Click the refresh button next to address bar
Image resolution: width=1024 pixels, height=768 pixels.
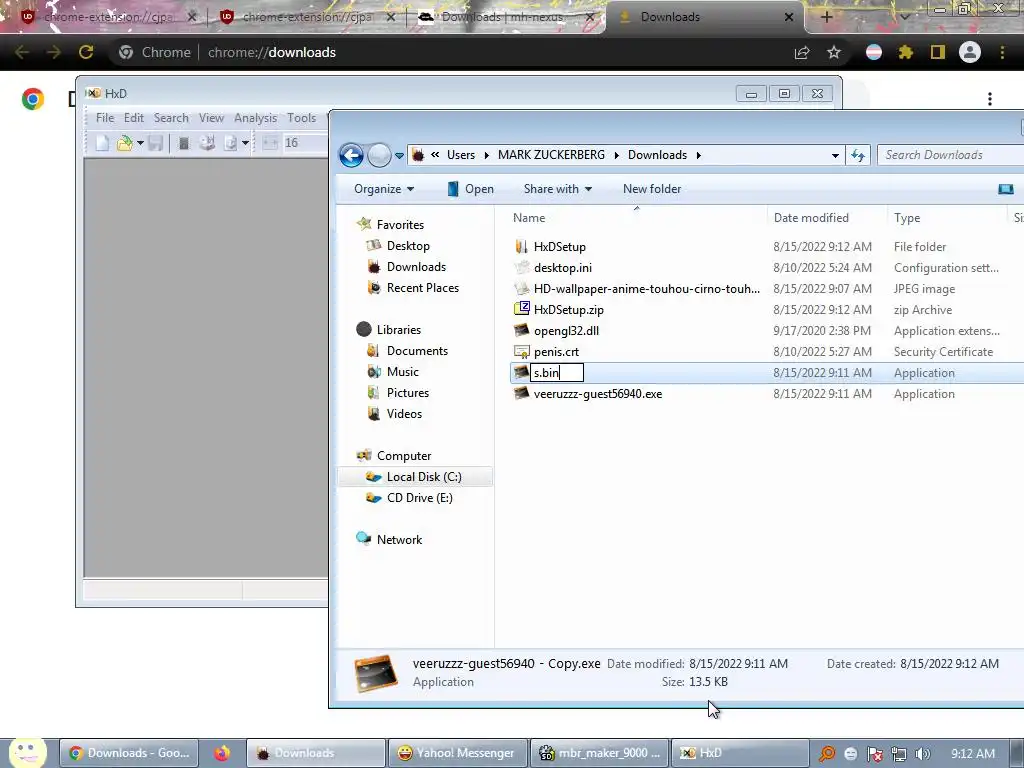click(x=858, y=155)
